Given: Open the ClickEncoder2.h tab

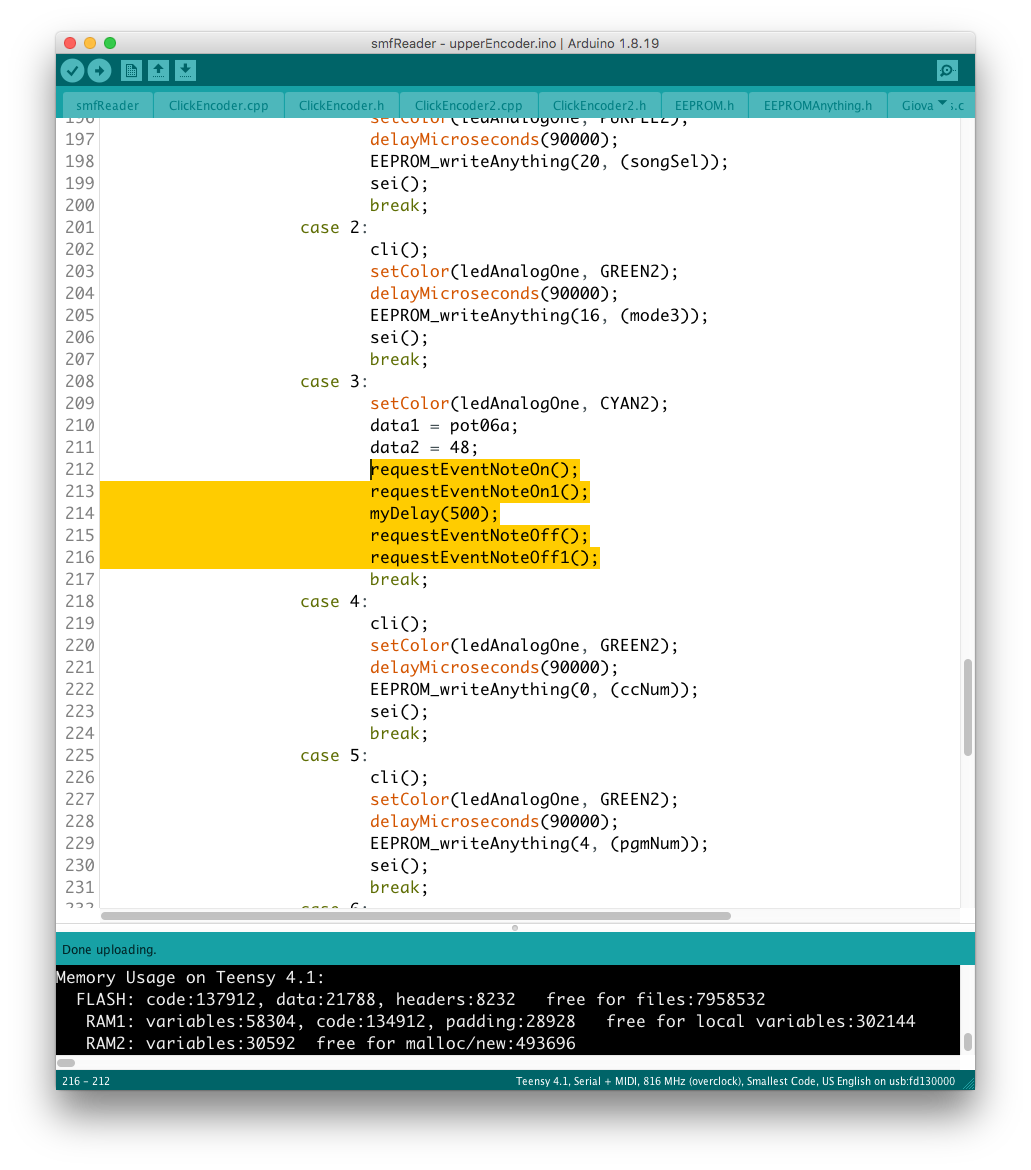Looking at the screenshot, I should [x=599, y=105].
